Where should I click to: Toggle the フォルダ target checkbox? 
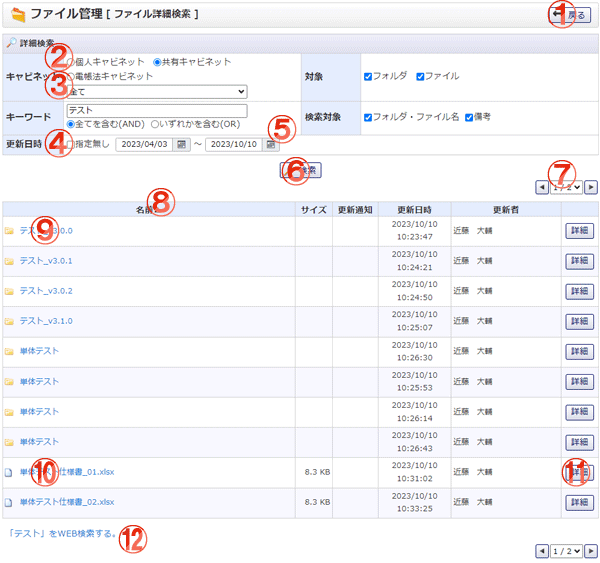pyautogui.click(x=368, y=77)
